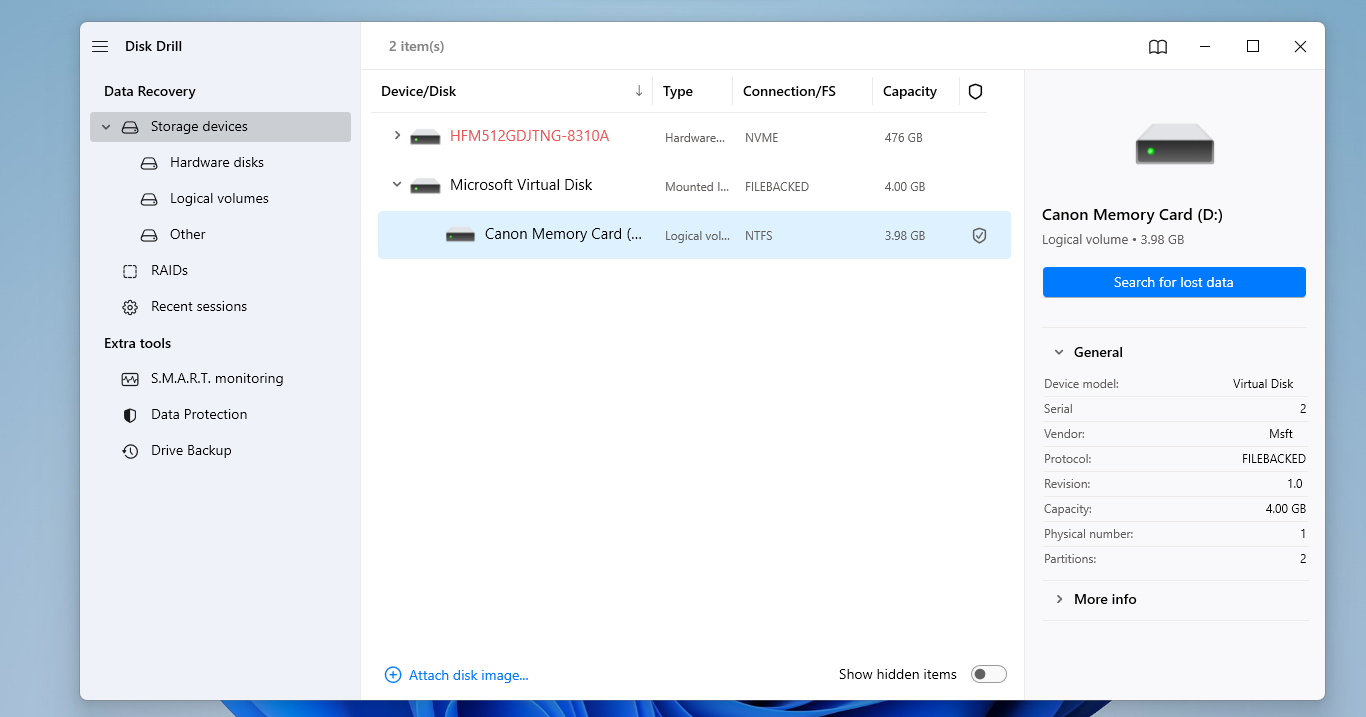1366x717 pixels.
Task: Click the Canon Memory Card (D:) title
Action: (x=1132, y=214)
